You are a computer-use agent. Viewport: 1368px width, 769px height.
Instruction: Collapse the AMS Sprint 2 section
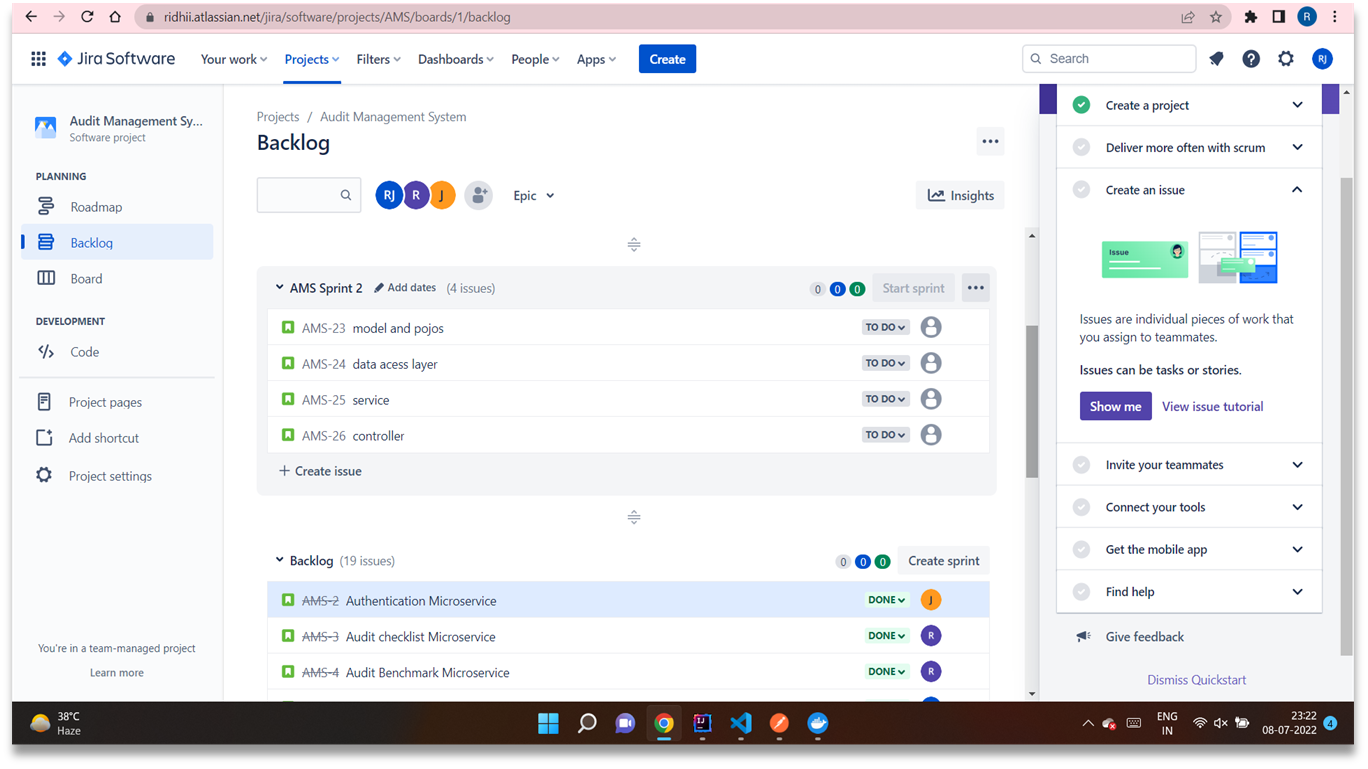pos(280,287)
